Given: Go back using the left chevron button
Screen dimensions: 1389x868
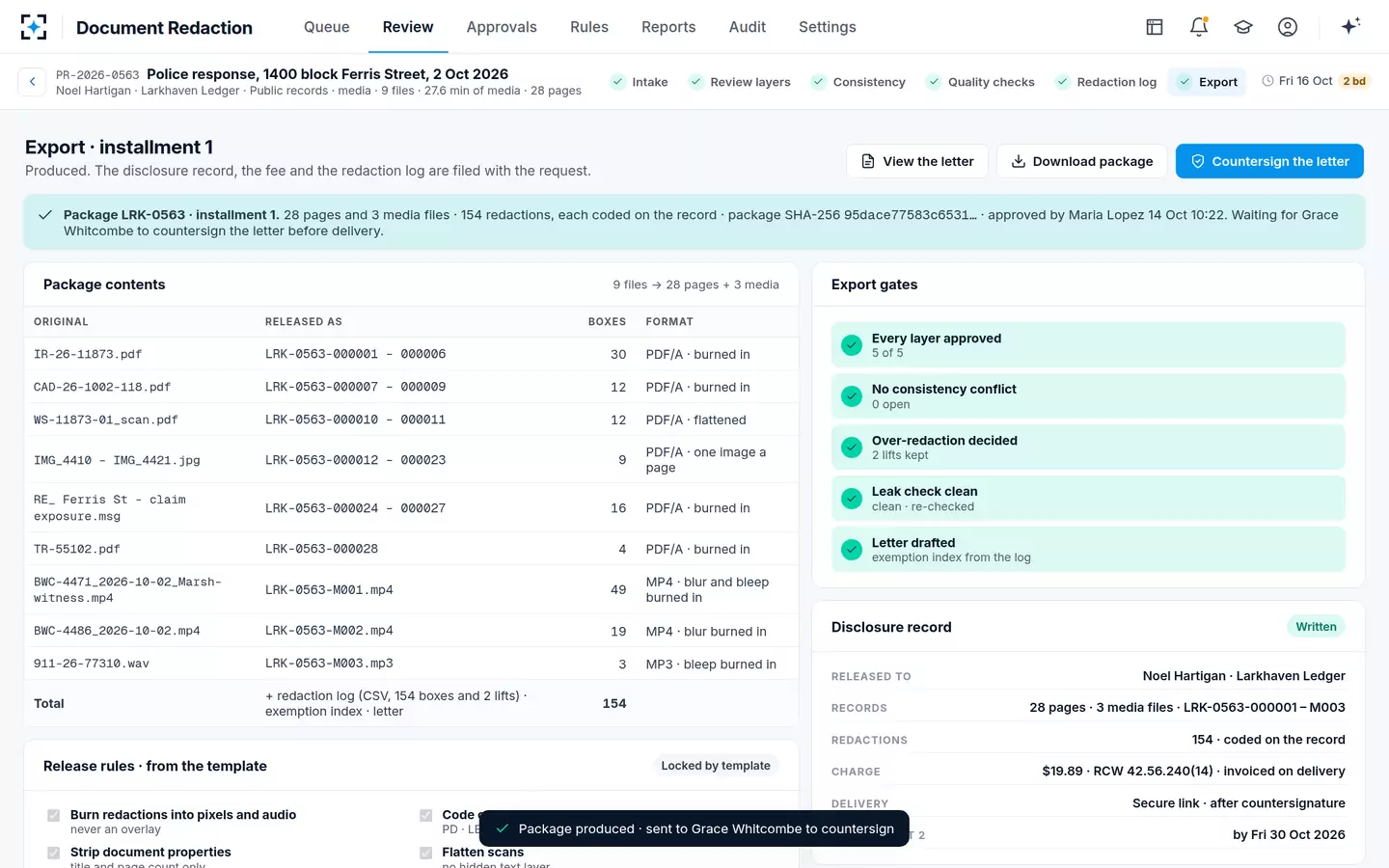Looking at the screenshot, I should pos(32,82).
